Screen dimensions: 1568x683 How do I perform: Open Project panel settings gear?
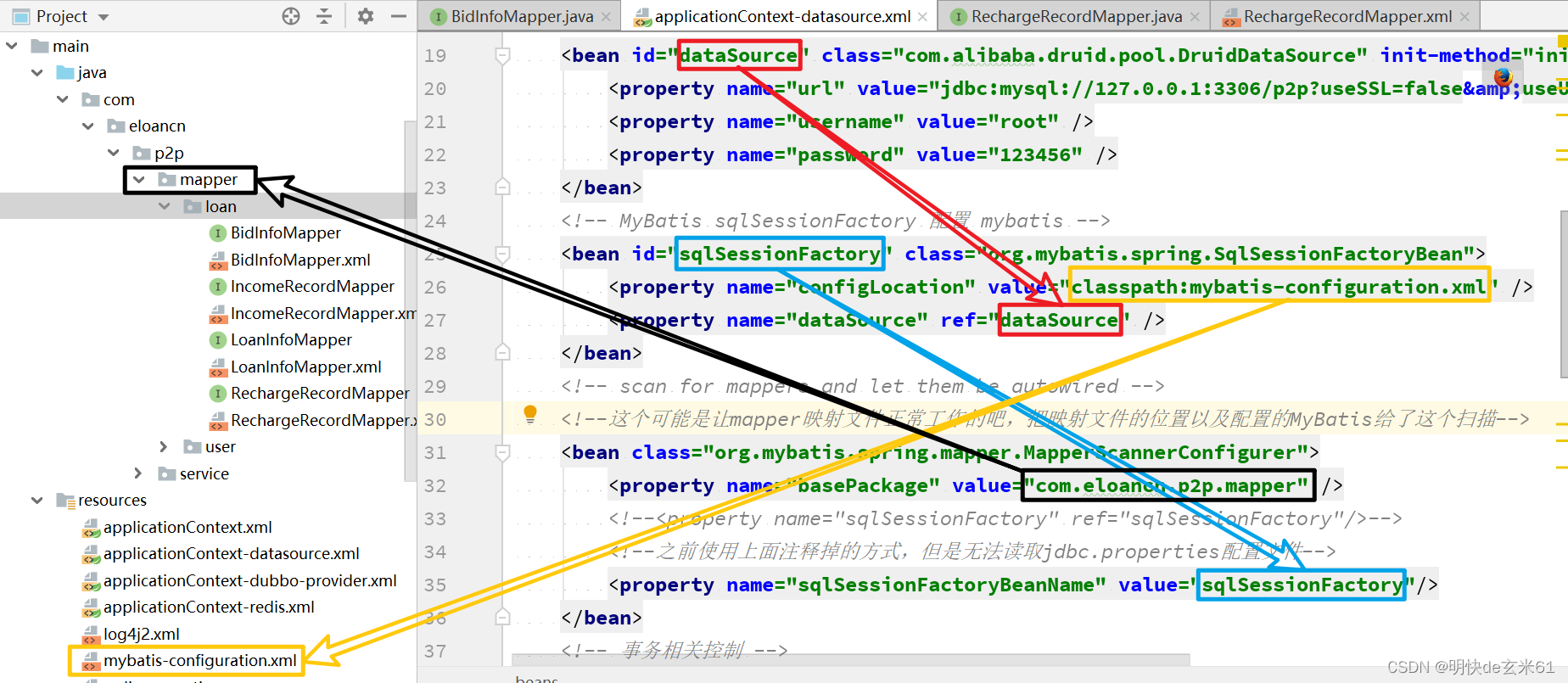pos(366,16)
